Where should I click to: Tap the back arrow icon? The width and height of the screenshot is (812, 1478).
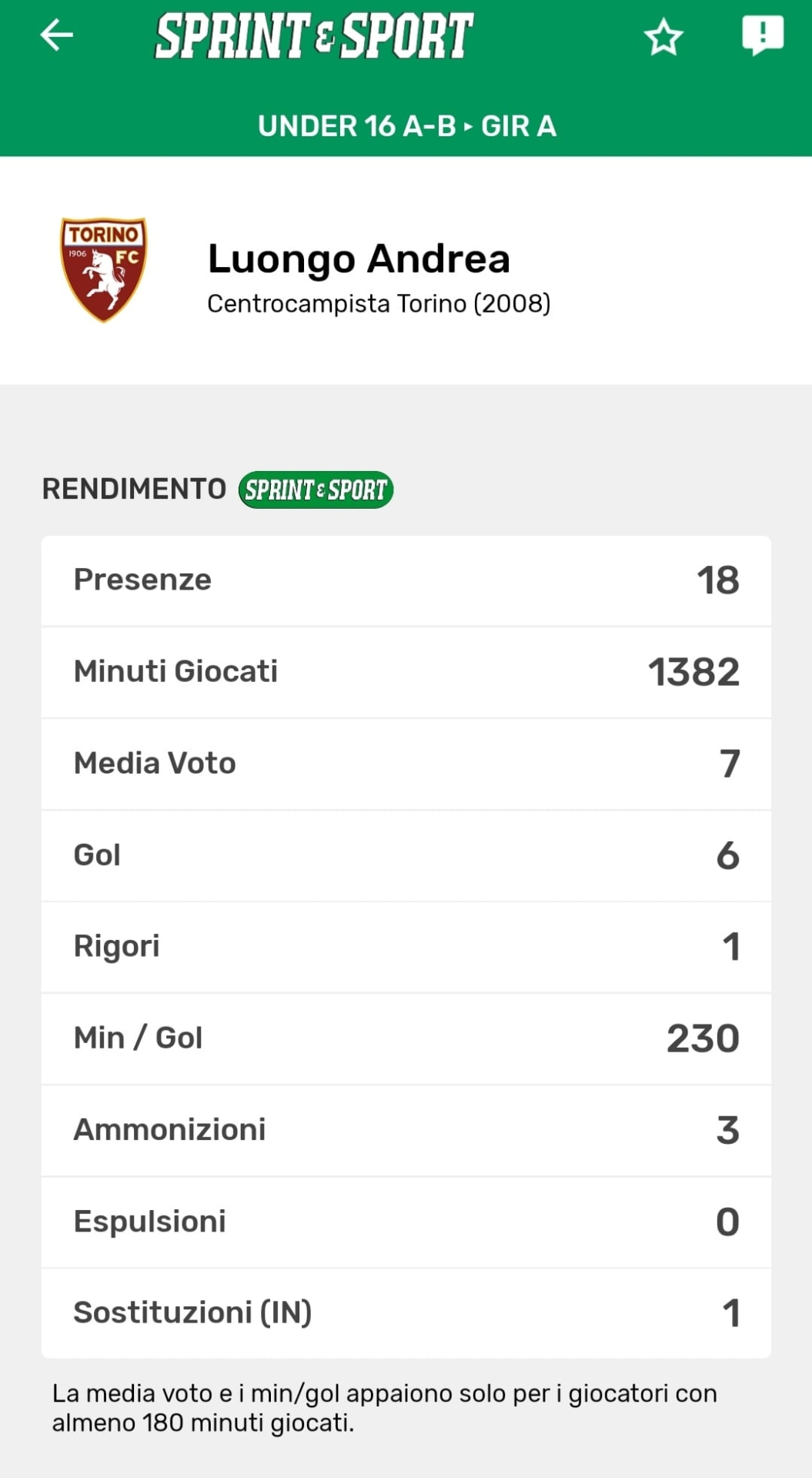pos(57,35)
